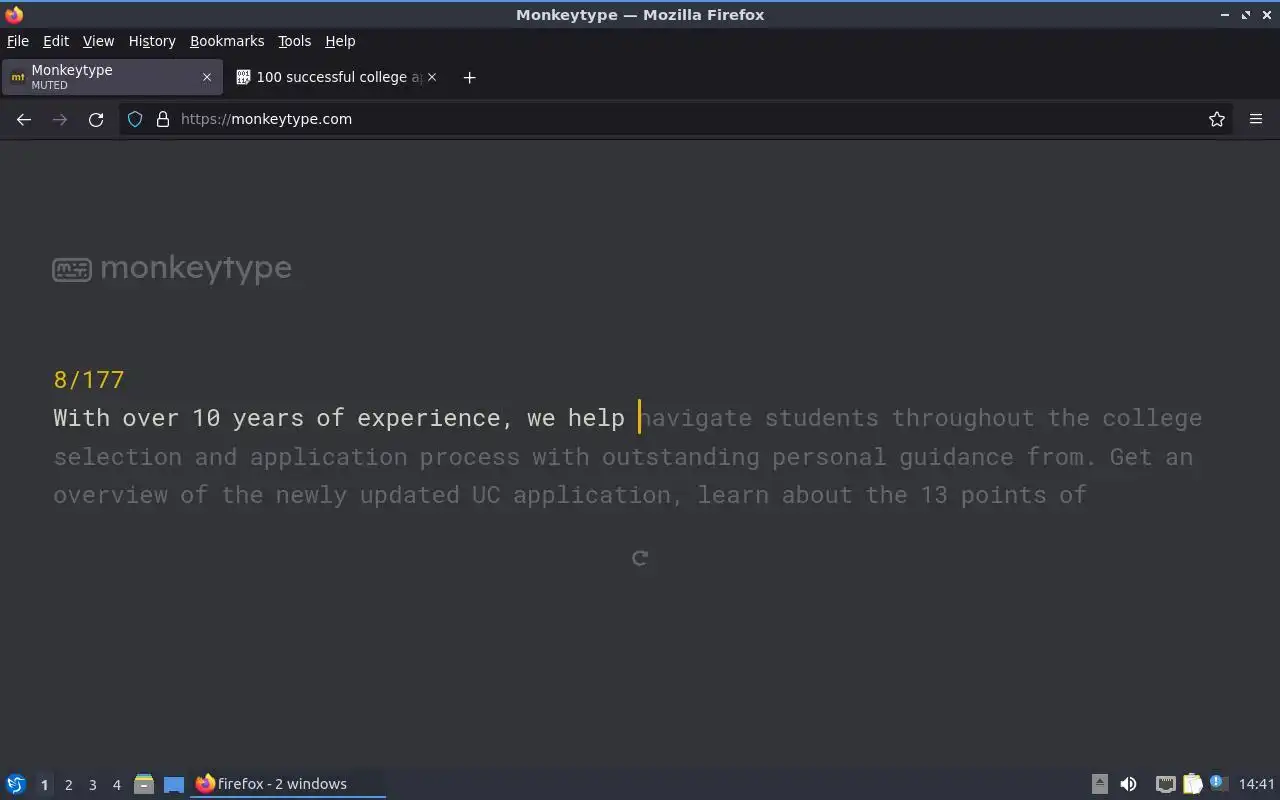Click the URL address field

[676, 119]
